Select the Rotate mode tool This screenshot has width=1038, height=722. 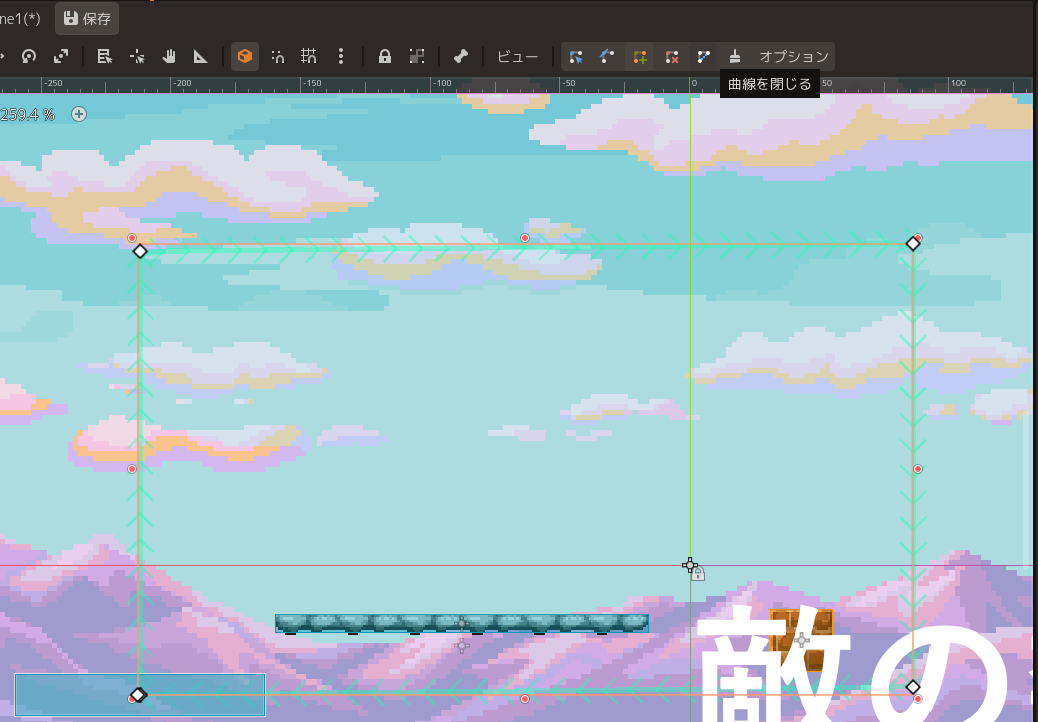28,56
